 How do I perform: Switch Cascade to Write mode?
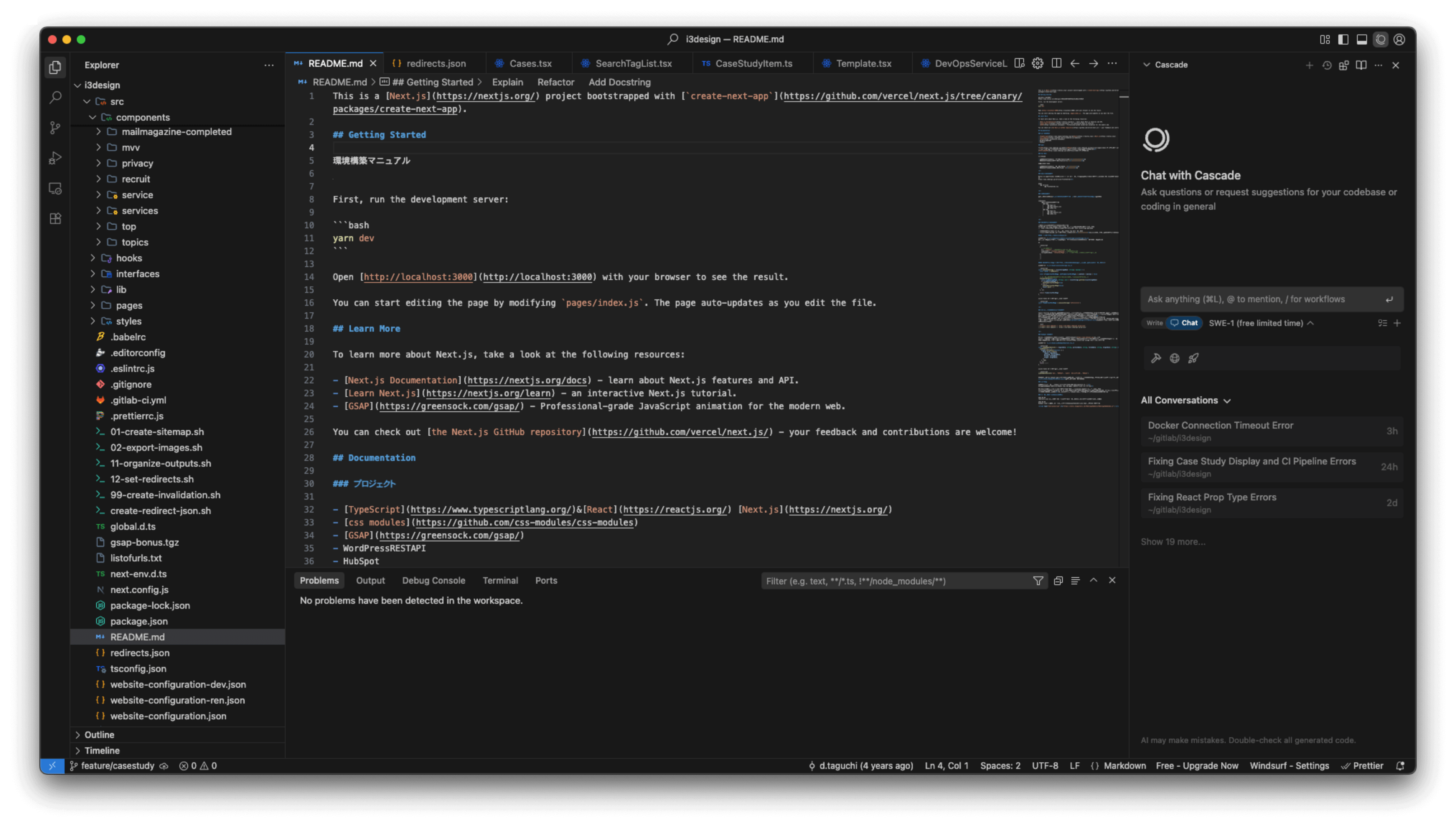pos(1154,323)
